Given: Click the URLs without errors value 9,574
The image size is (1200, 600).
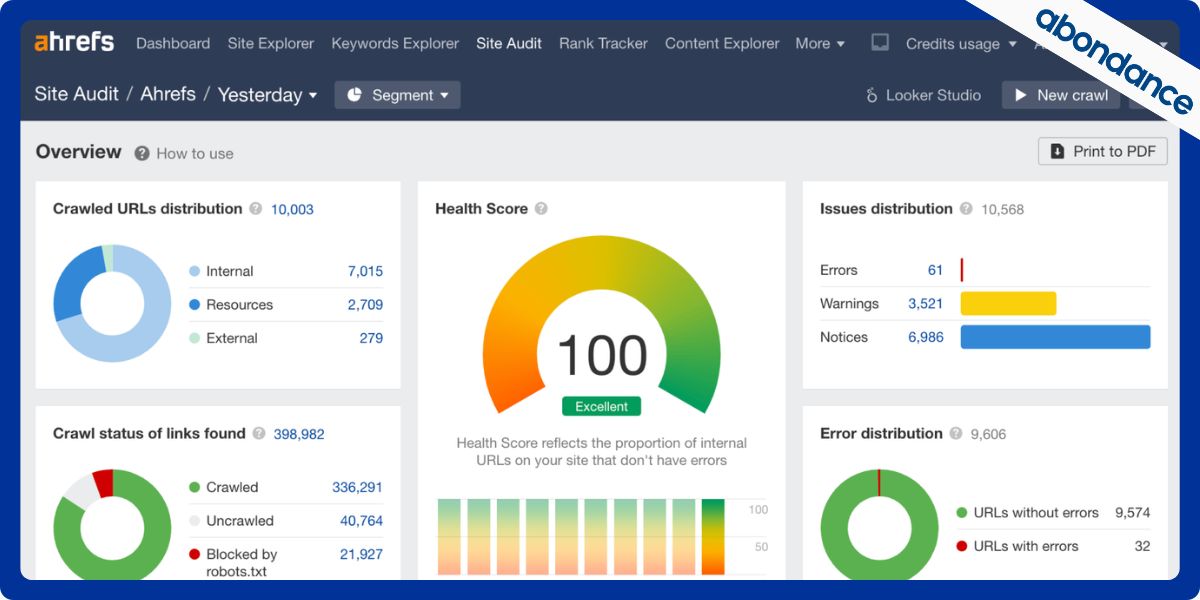Looking at the screenshot, I should click(1132, 513).
